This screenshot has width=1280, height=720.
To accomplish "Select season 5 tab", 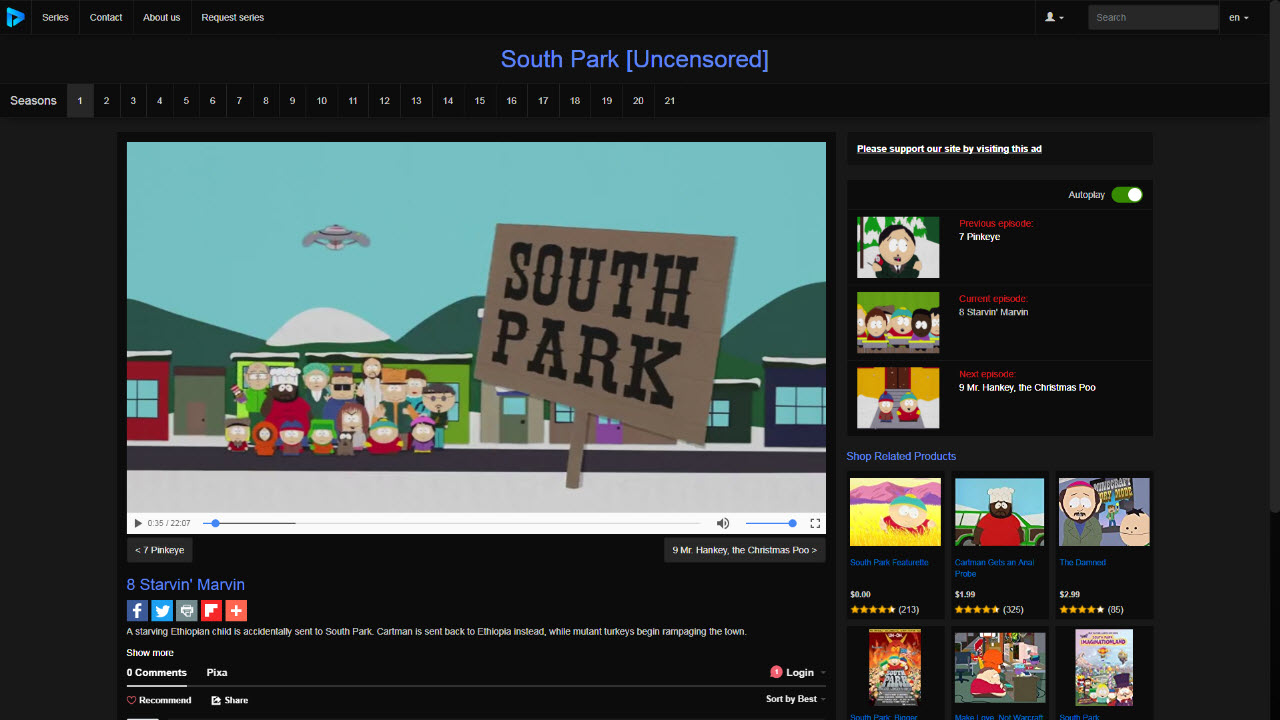I will pyautogui.click(x=186, y=101).
